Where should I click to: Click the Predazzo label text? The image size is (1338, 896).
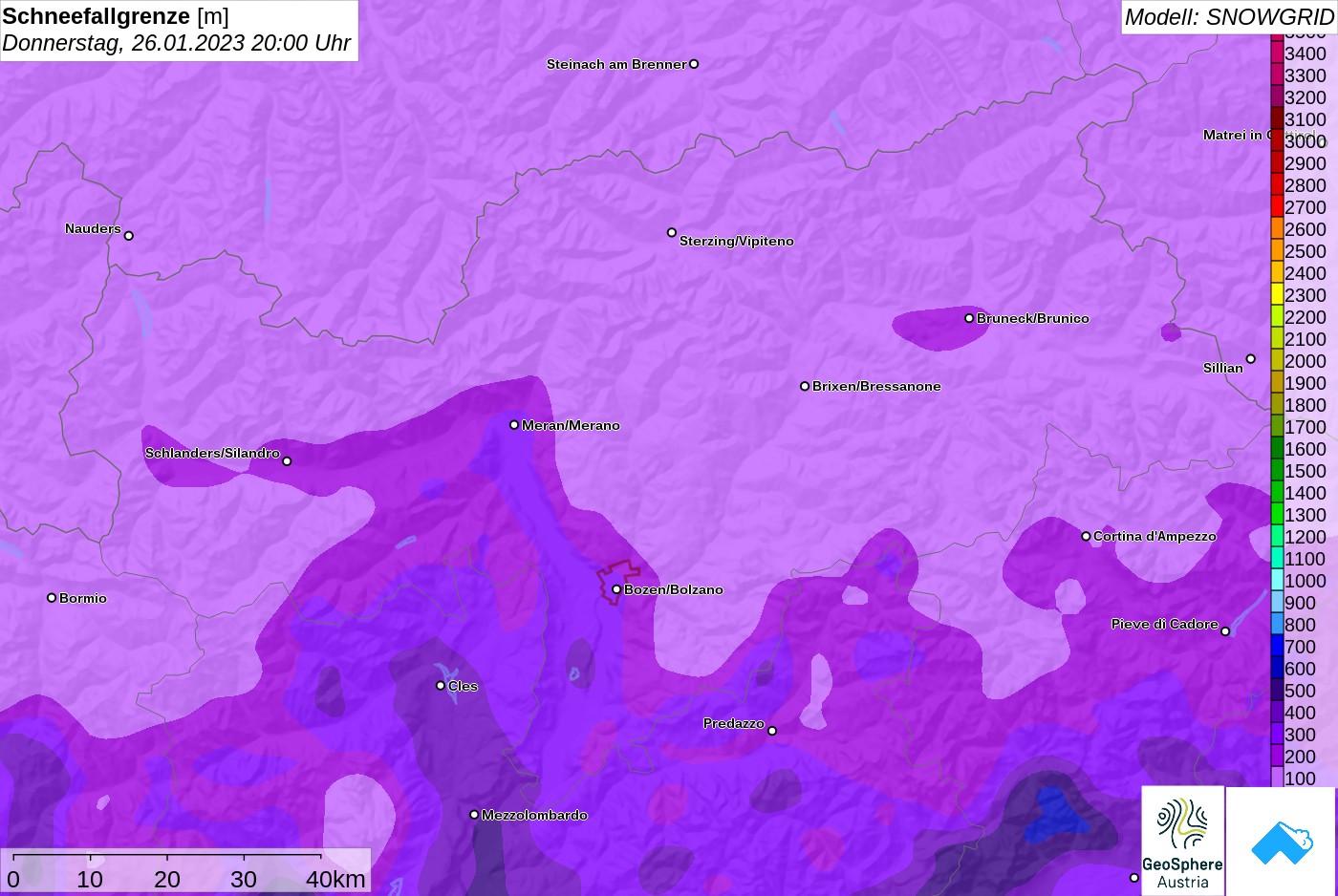click(734, 723)
